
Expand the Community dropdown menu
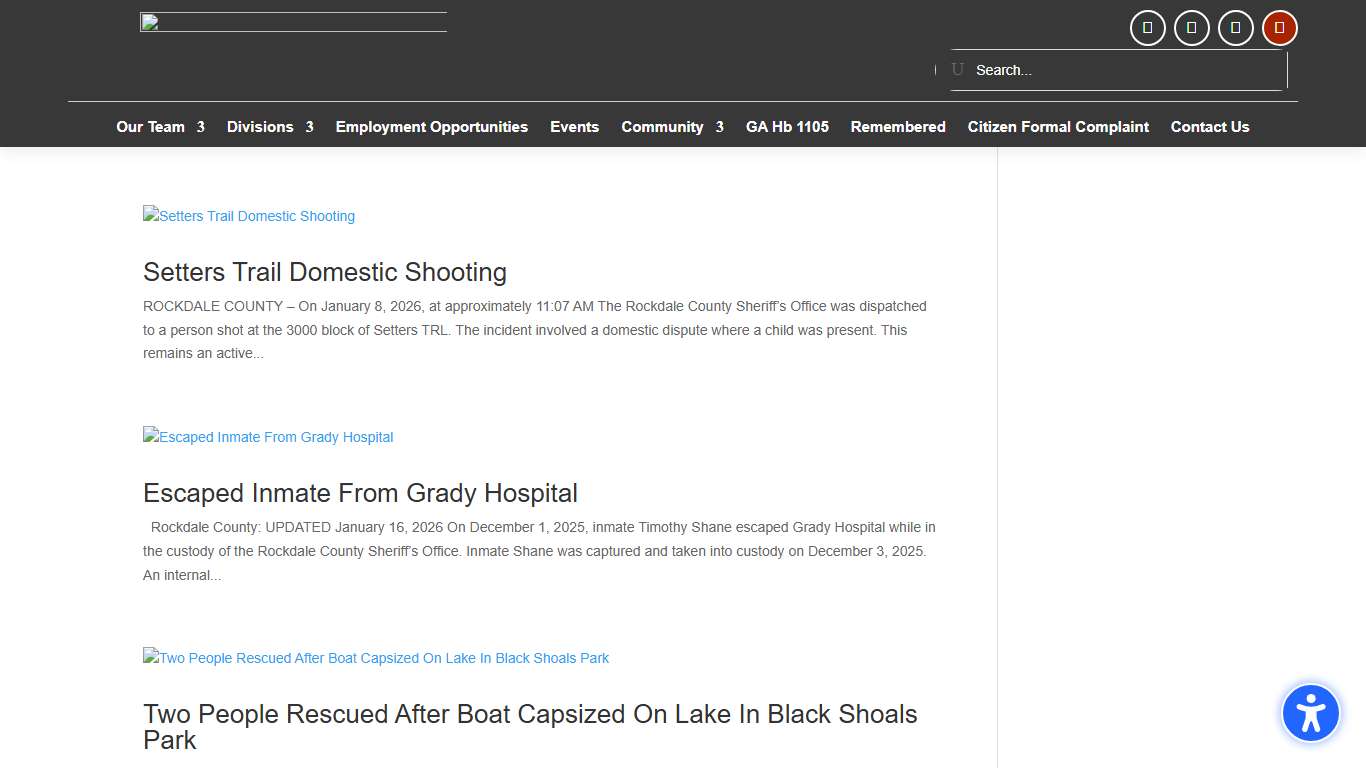663,127
